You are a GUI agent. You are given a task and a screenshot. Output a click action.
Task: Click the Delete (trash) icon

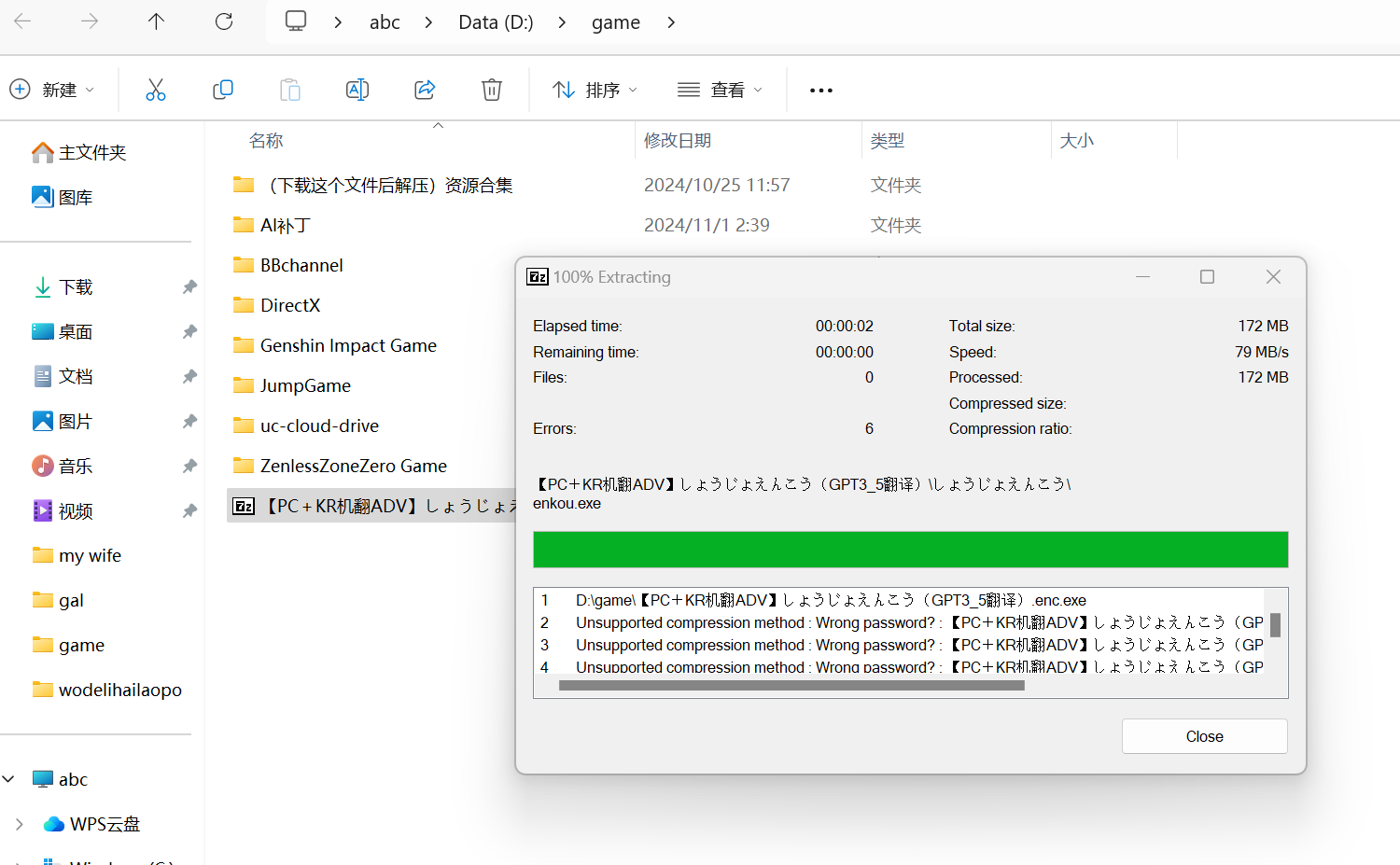tap(492, 89)
